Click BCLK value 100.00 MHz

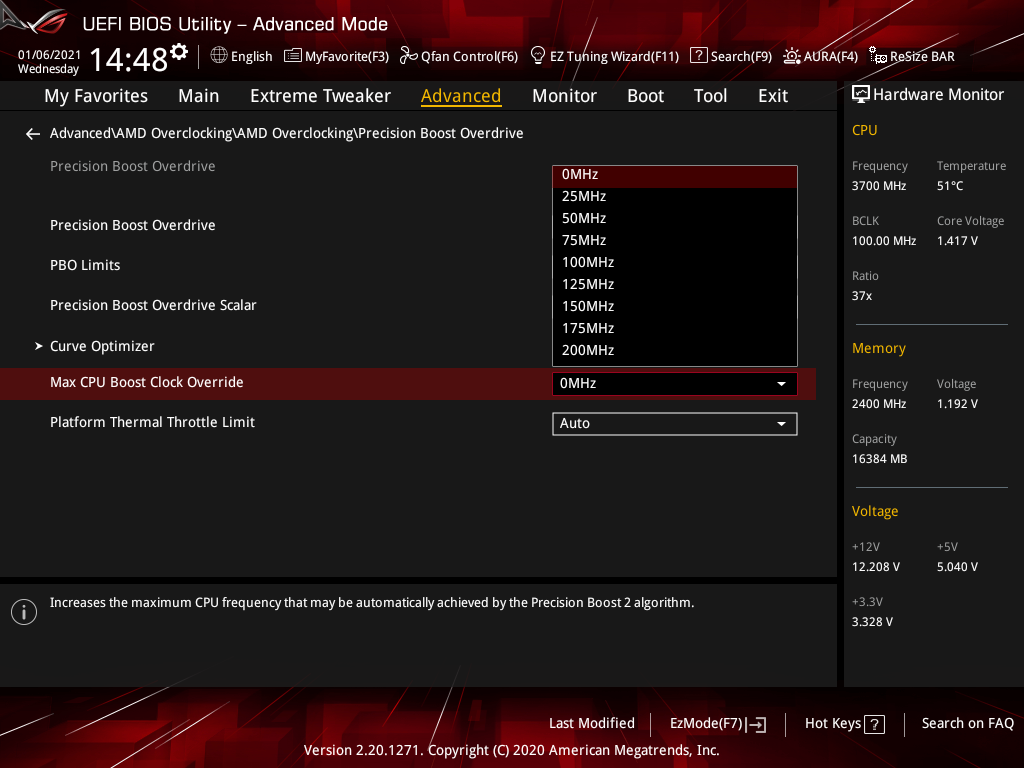[x=884, y=241]
